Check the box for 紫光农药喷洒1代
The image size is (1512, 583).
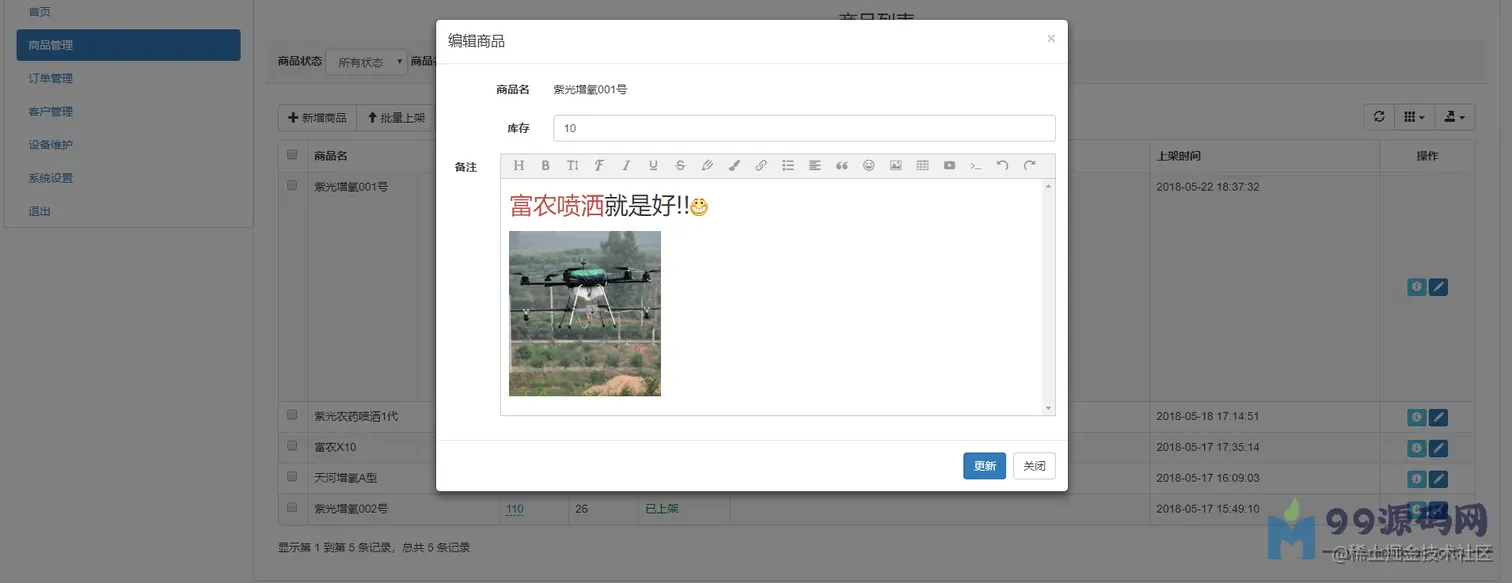point(292,414)
